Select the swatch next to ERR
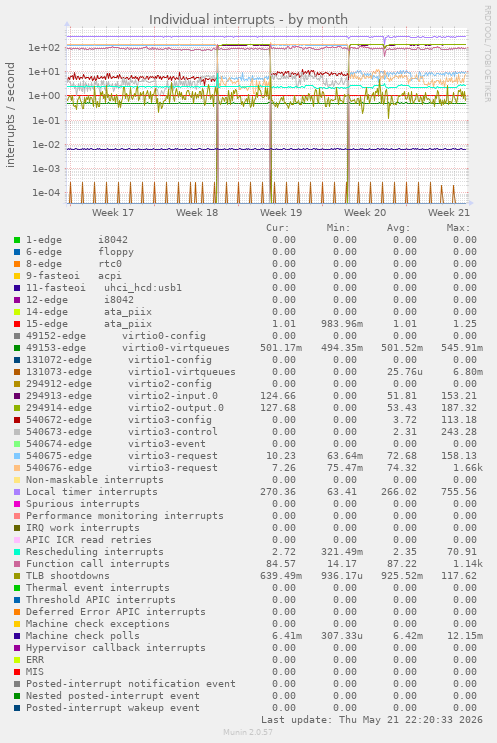The height and width of the screenshot is (743, 497). (17, 660)
